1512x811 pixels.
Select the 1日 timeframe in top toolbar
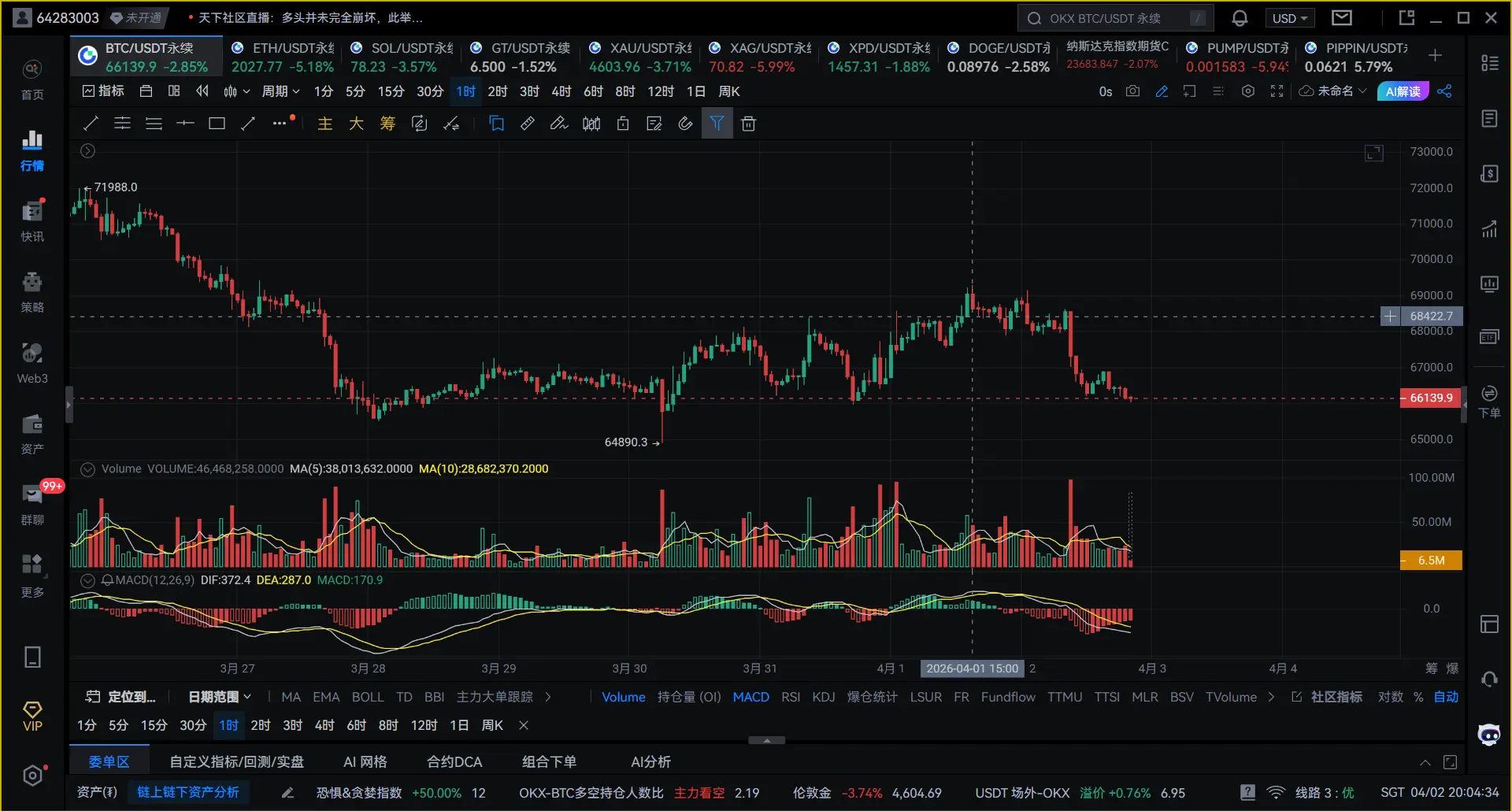pyautogui.click(x=696, y=91)
